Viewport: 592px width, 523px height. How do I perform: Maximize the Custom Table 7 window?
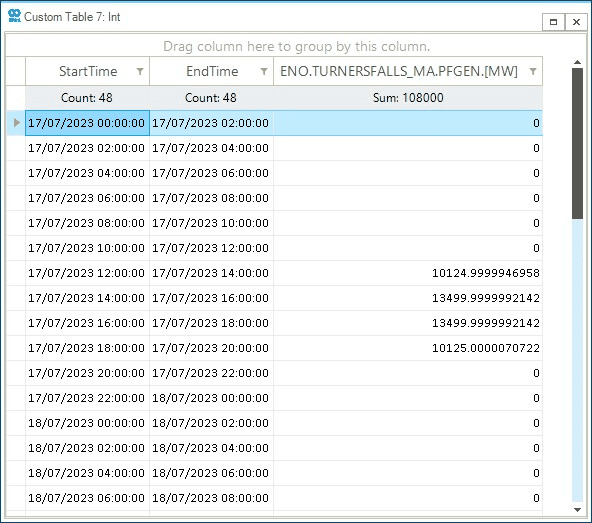point(553,22)
